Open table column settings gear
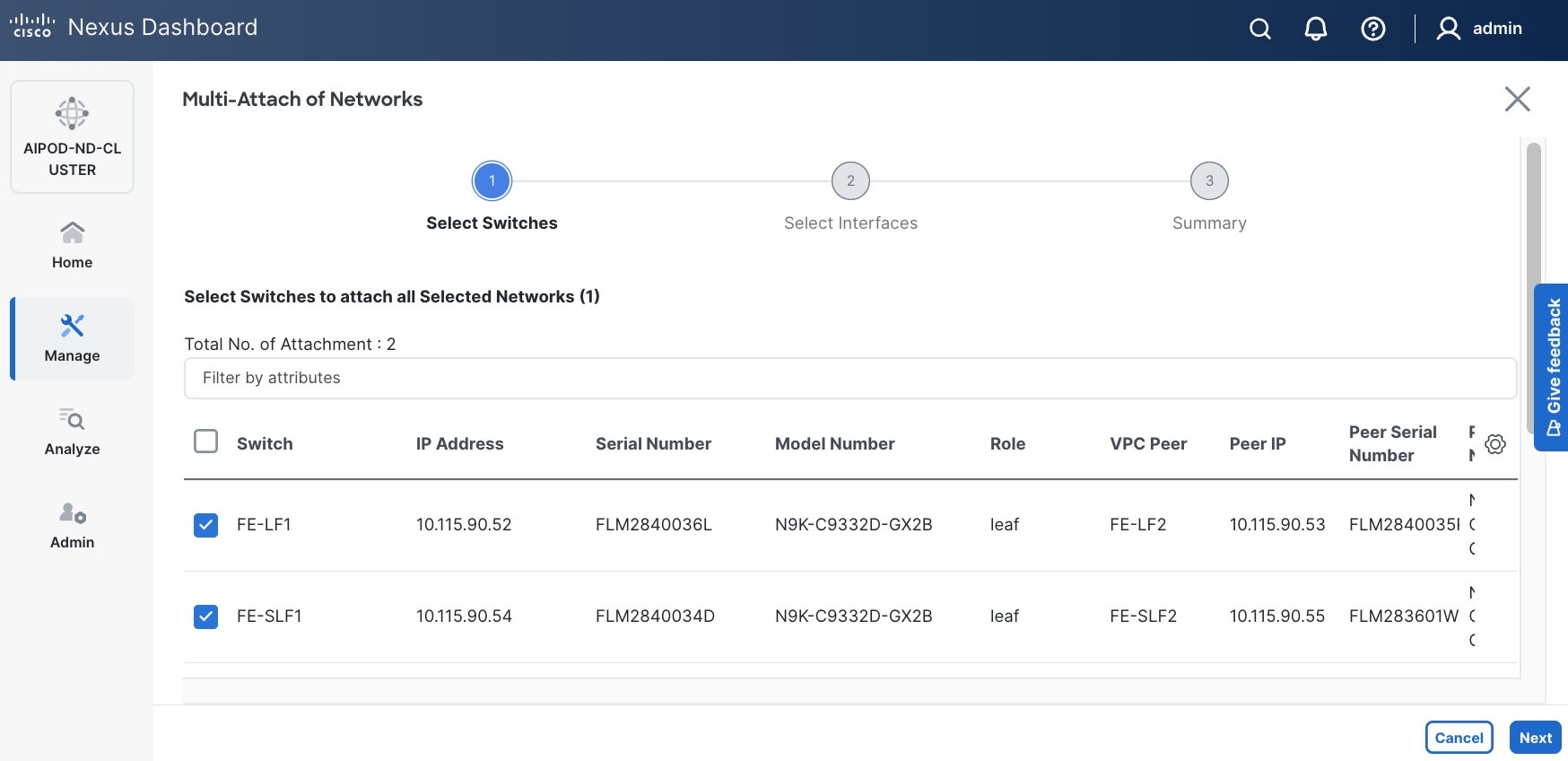 pos(1495,444)
